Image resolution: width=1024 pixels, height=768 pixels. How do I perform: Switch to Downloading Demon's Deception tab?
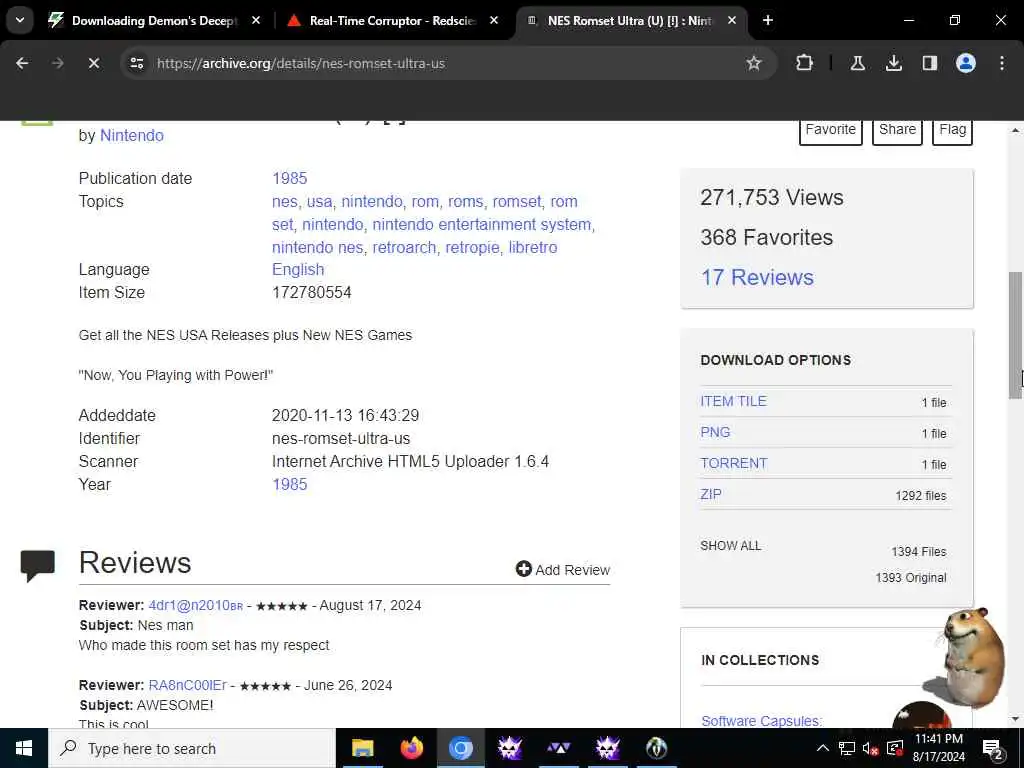pos(153,21)
